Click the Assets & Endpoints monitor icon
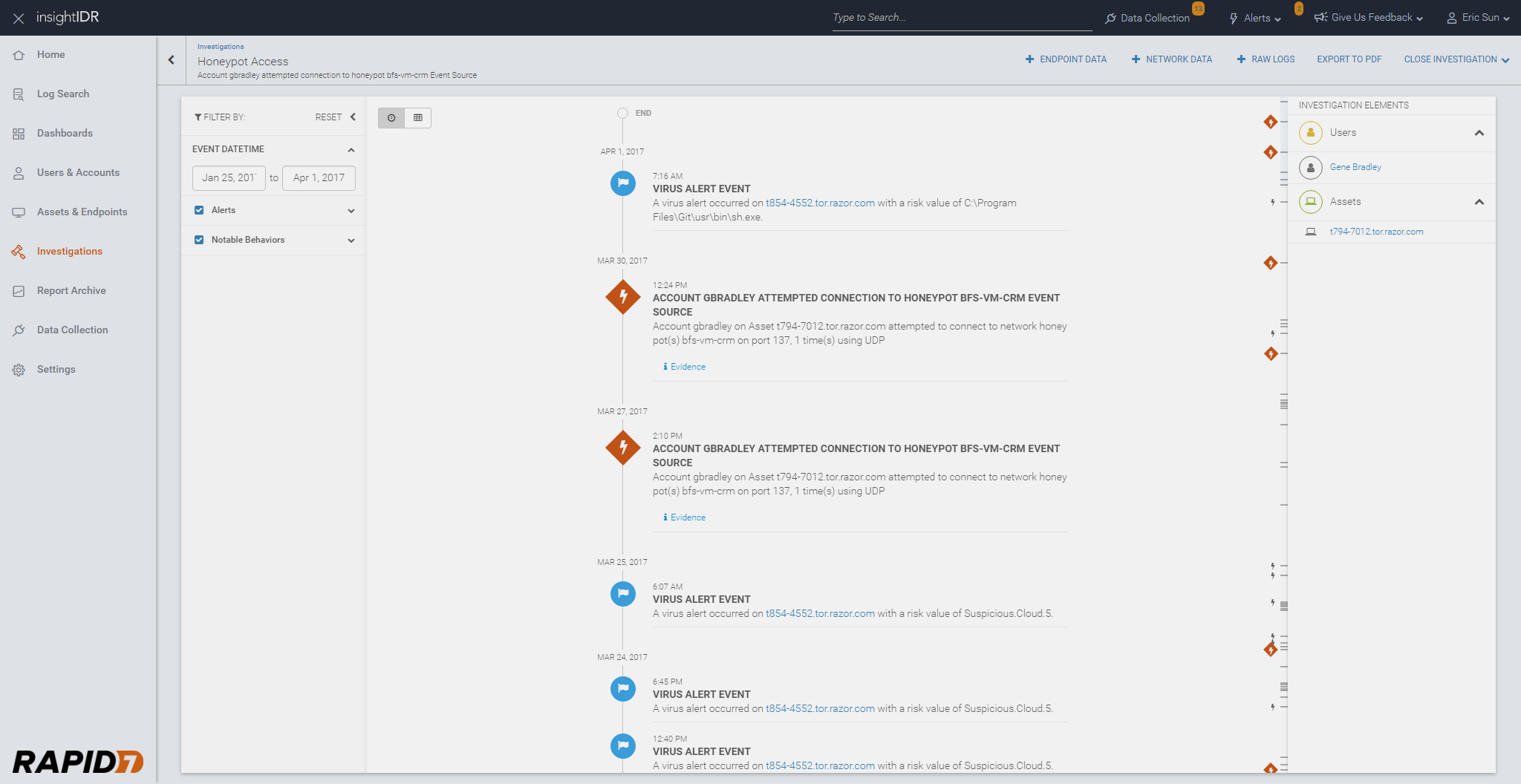This screenshot has height=784, width=1521. 19,212
